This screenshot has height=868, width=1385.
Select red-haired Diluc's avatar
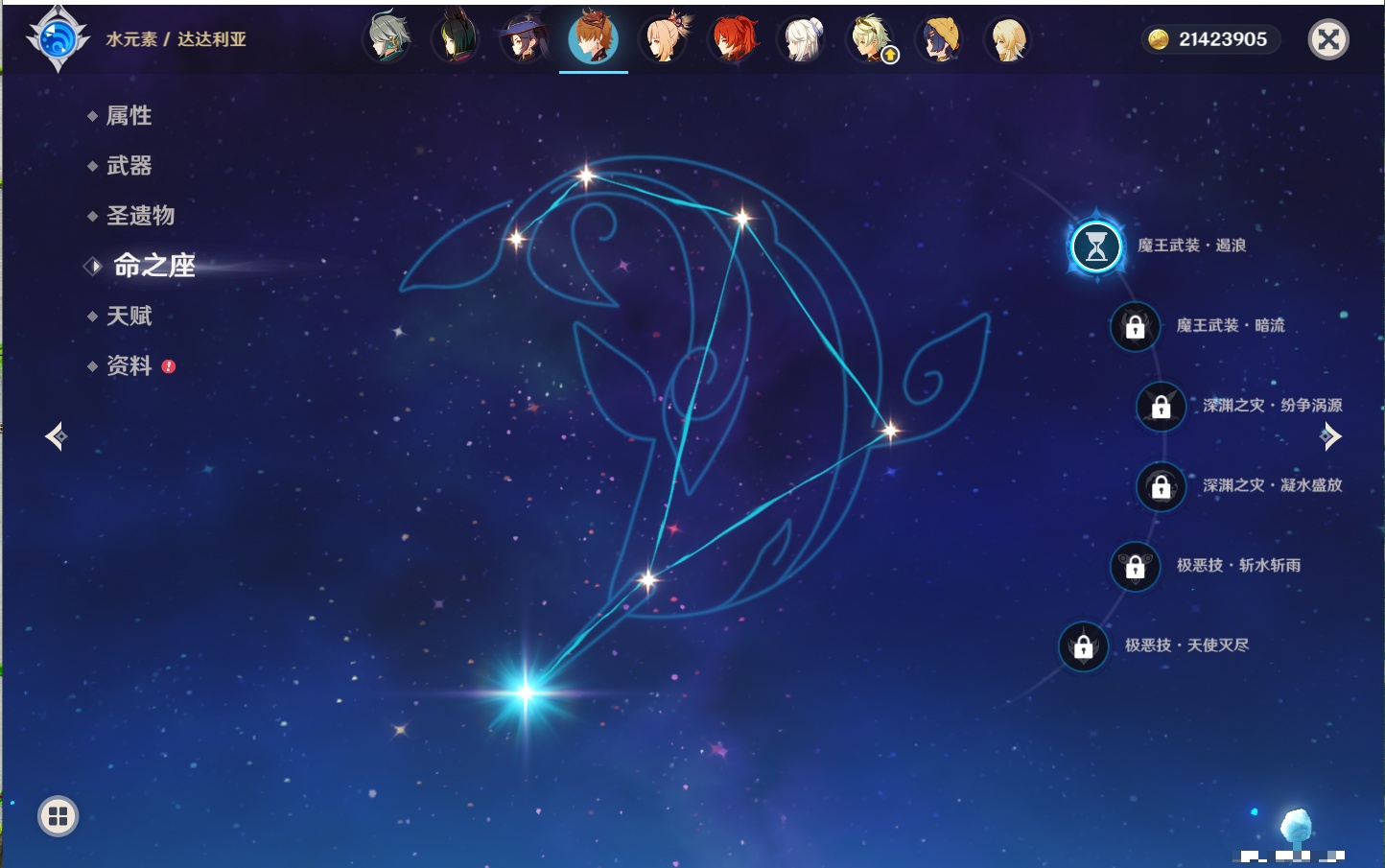click(733, 38)
